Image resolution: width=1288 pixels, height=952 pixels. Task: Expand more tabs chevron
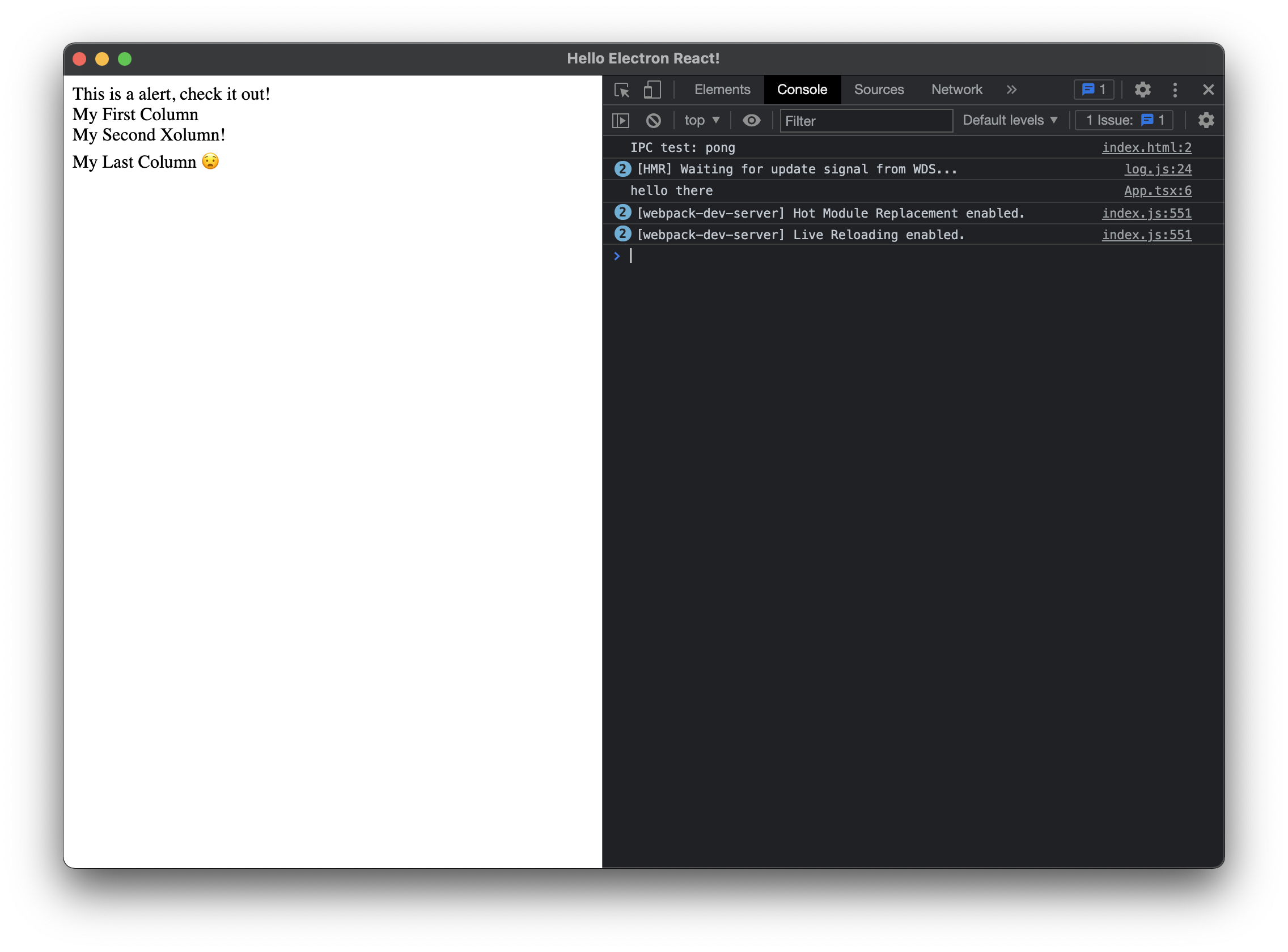(x=1011, y=90)
